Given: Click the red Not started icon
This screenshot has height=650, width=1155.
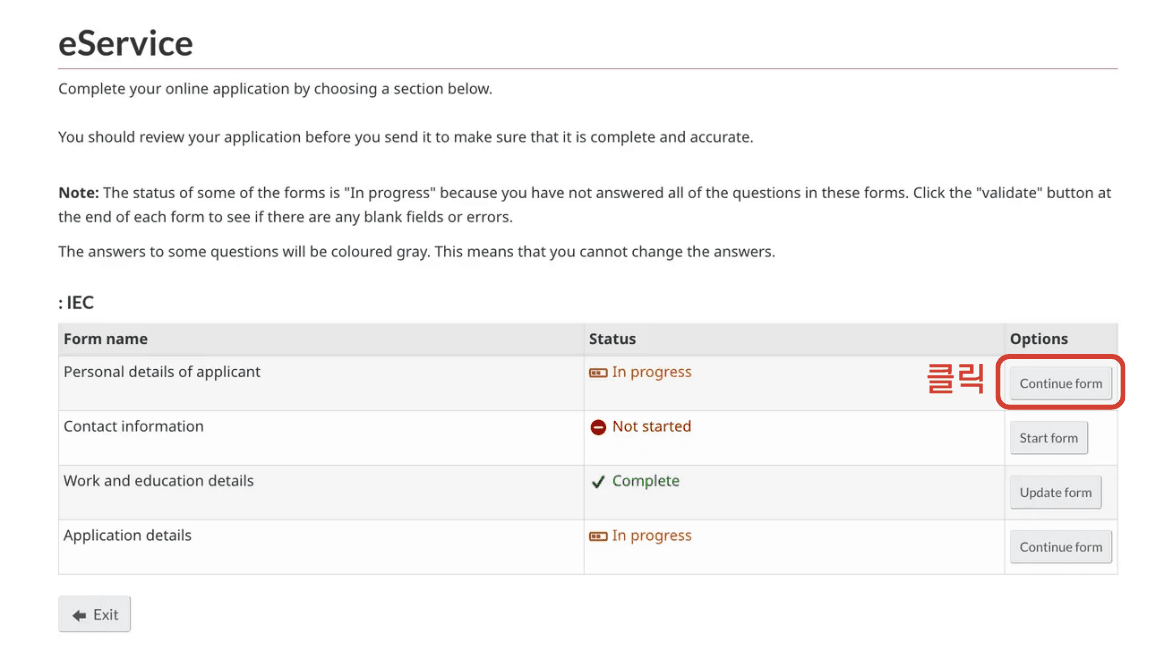Looking at the screenshot, I should [598, 427].
